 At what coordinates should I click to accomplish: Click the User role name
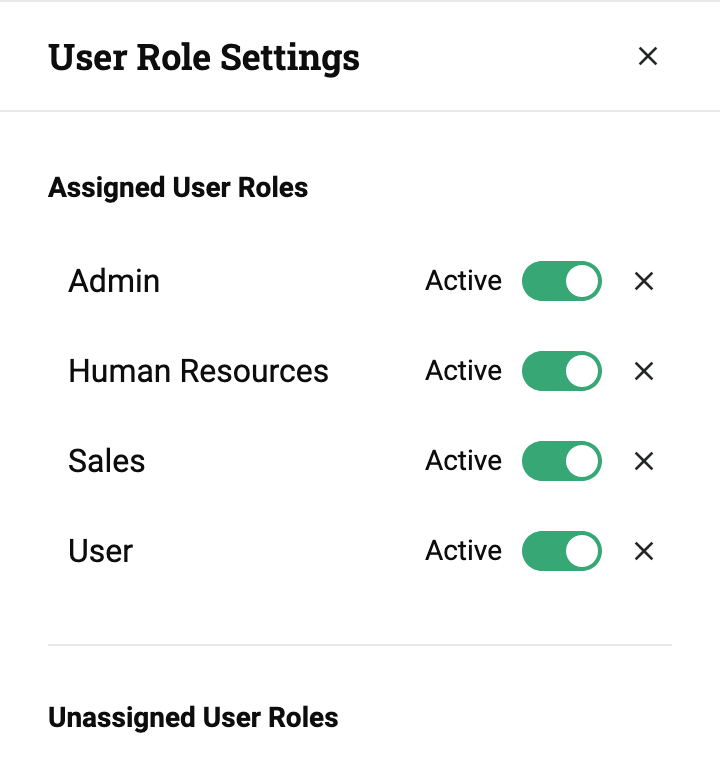(100, 551)
